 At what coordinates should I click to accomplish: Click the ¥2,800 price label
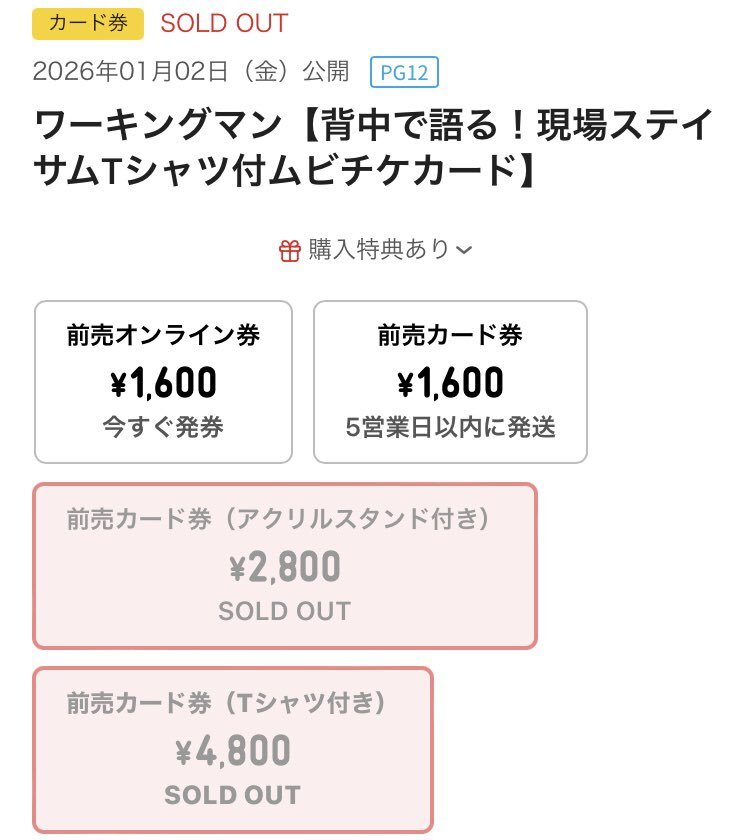point(285,567)
